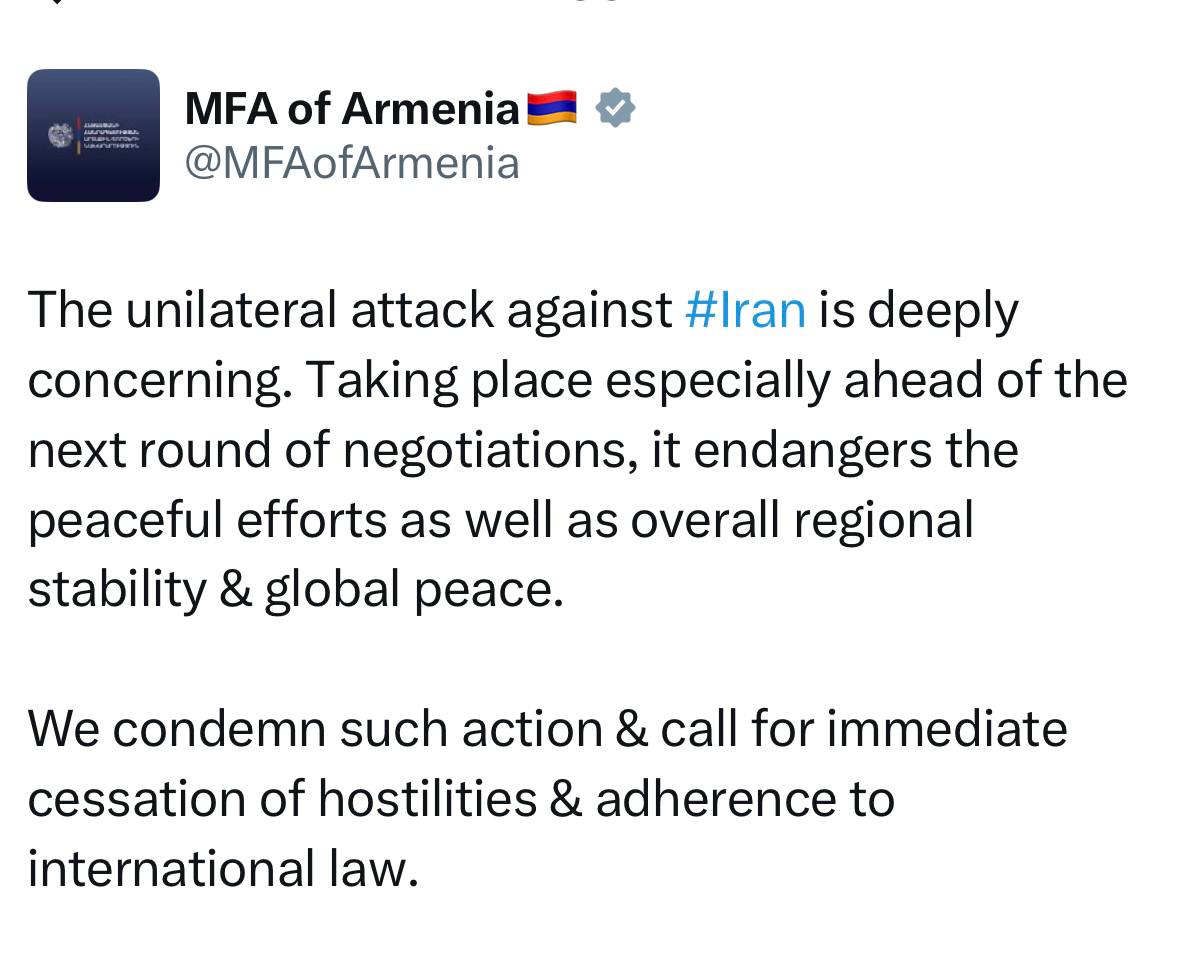Click the line 'peaceful efforts as well as'
Viewport: 1179px width, 977px height.
pyautogui.click(x=501, y=521)
